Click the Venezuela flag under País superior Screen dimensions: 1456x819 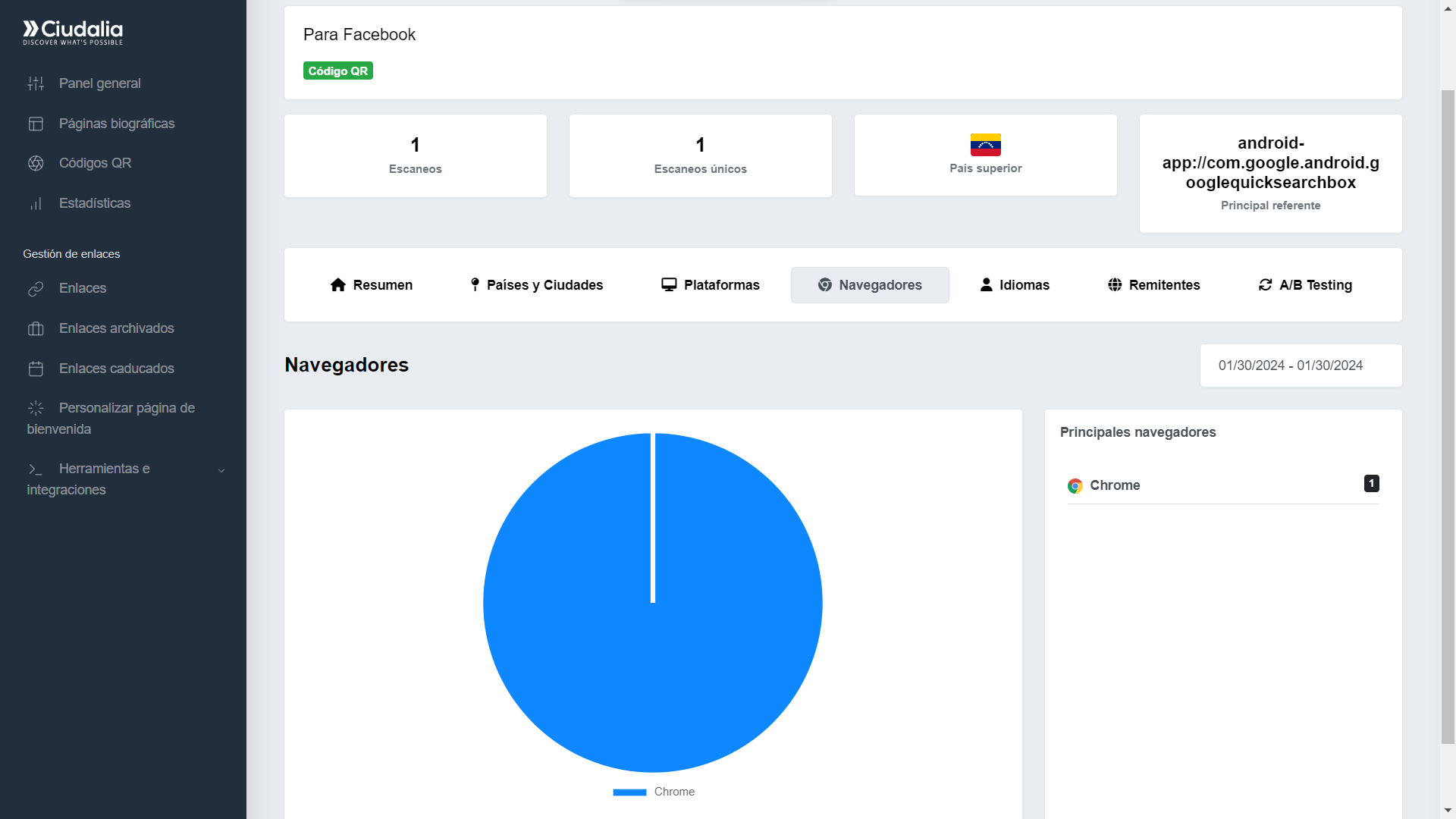click(985, 144)
